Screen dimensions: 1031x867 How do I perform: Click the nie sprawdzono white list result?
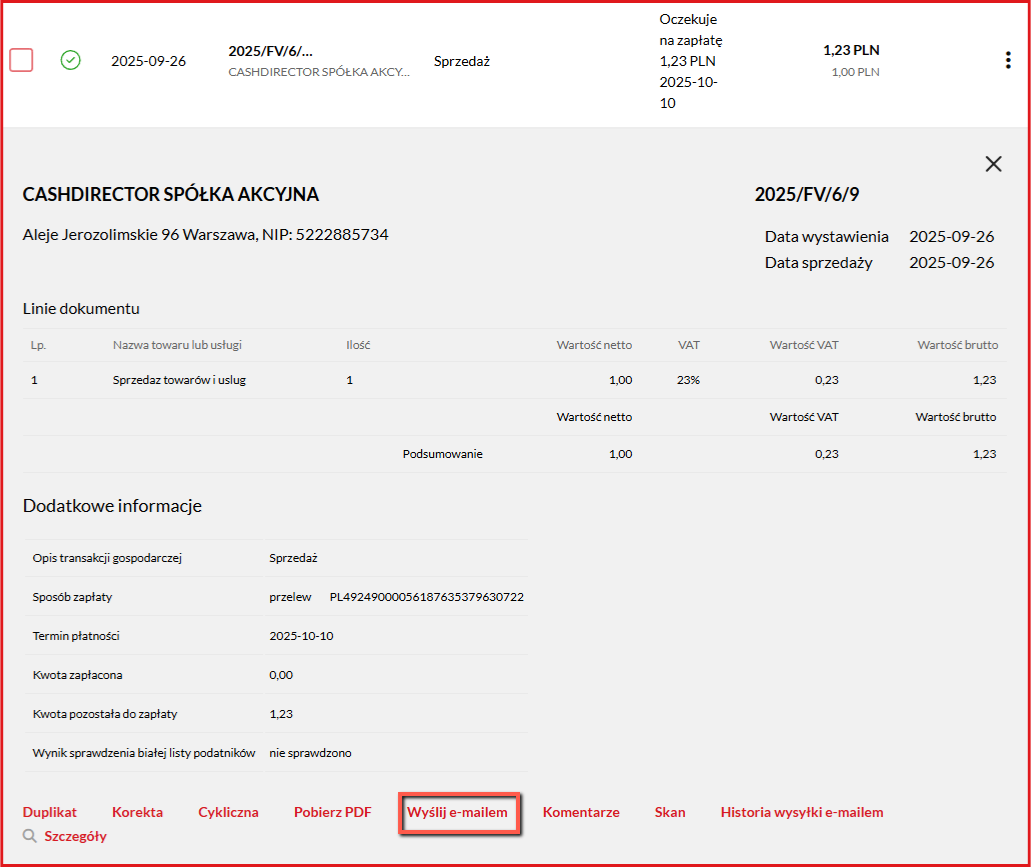point(310,753)
